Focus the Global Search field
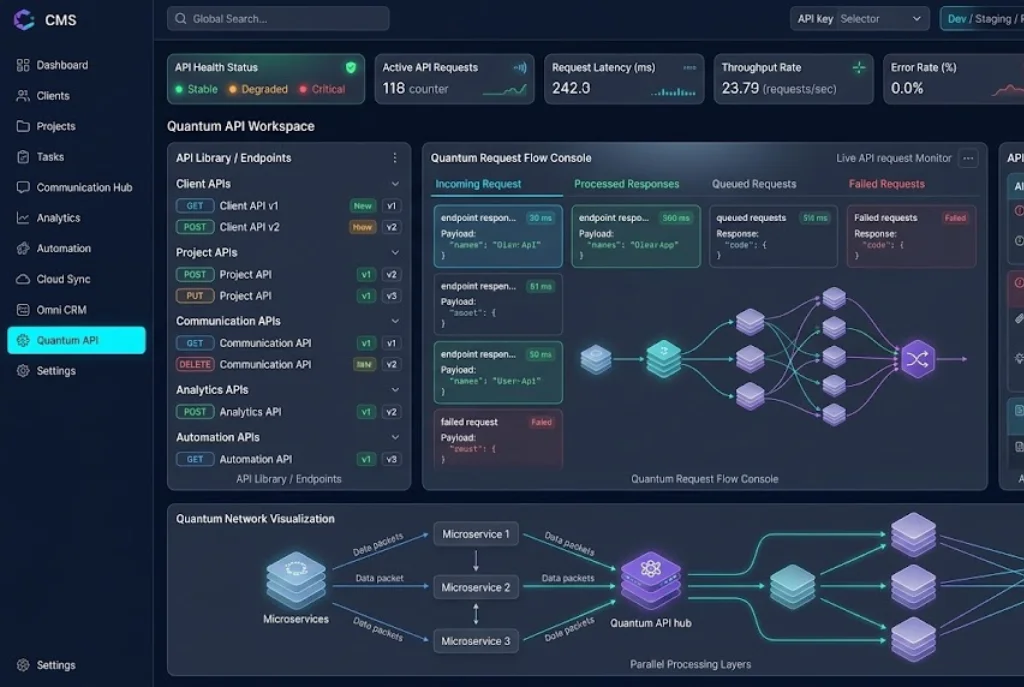Viewport: 1024px width, 687px height. 278,19
